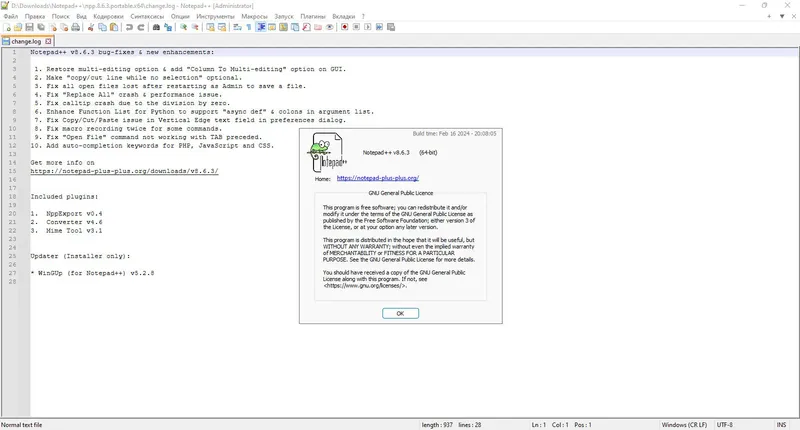Cut selection with the scissors icon
This screenshot has height=430, width=800.
coord(90,27)
